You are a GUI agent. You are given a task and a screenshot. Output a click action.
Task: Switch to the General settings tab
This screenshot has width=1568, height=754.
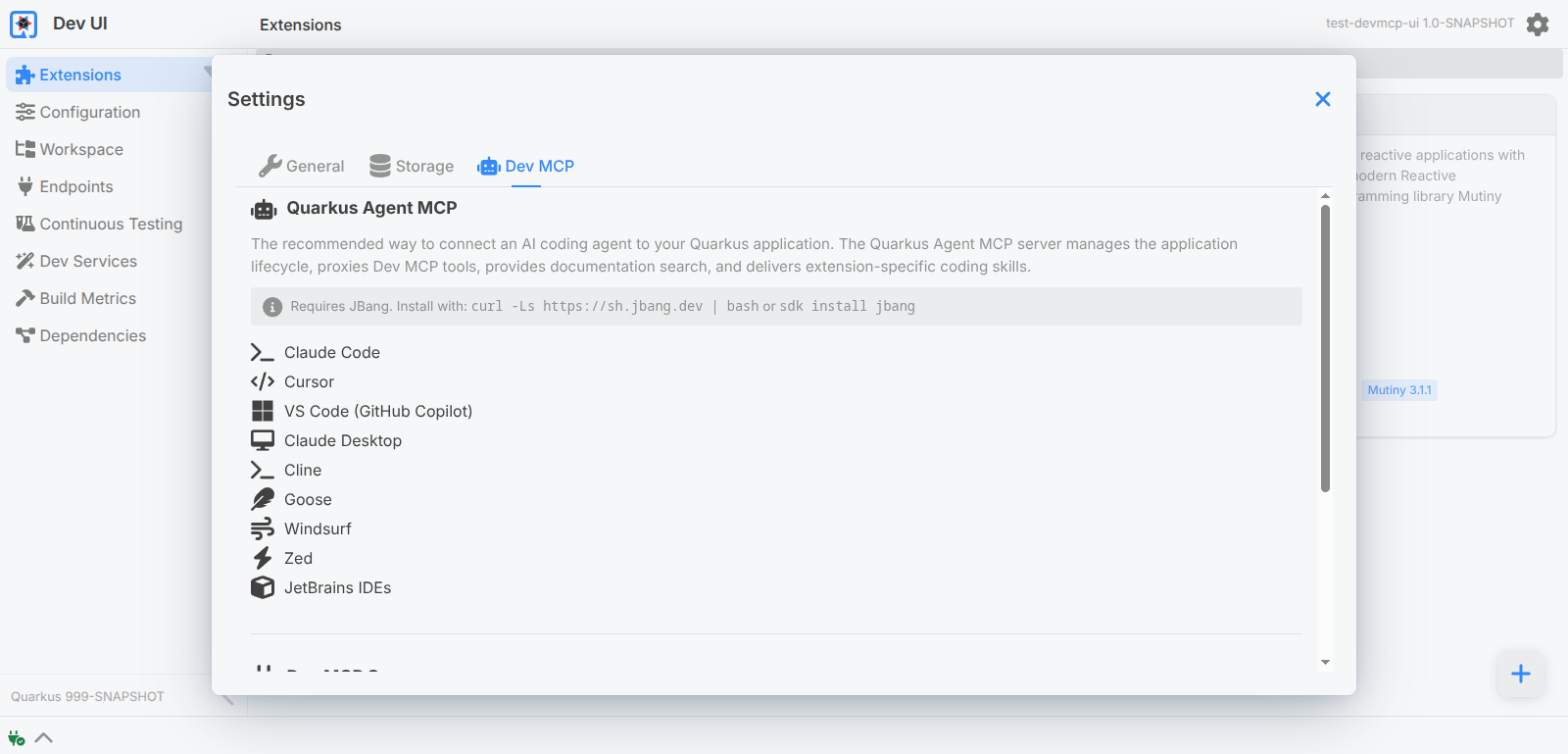click(302, 167)
